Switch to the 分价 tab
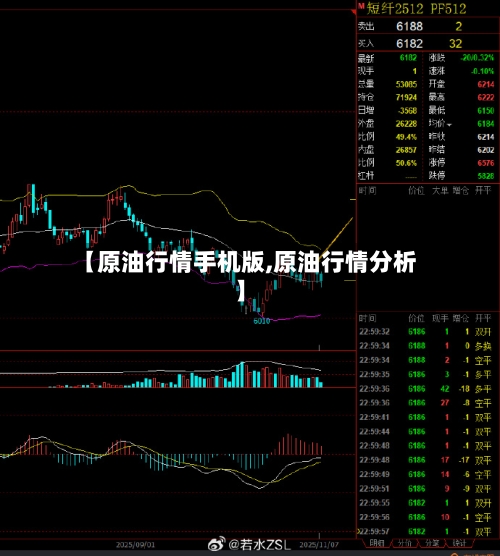Image resolution: width=500 pixels, height=556 pixels. [x=404, y=543]
